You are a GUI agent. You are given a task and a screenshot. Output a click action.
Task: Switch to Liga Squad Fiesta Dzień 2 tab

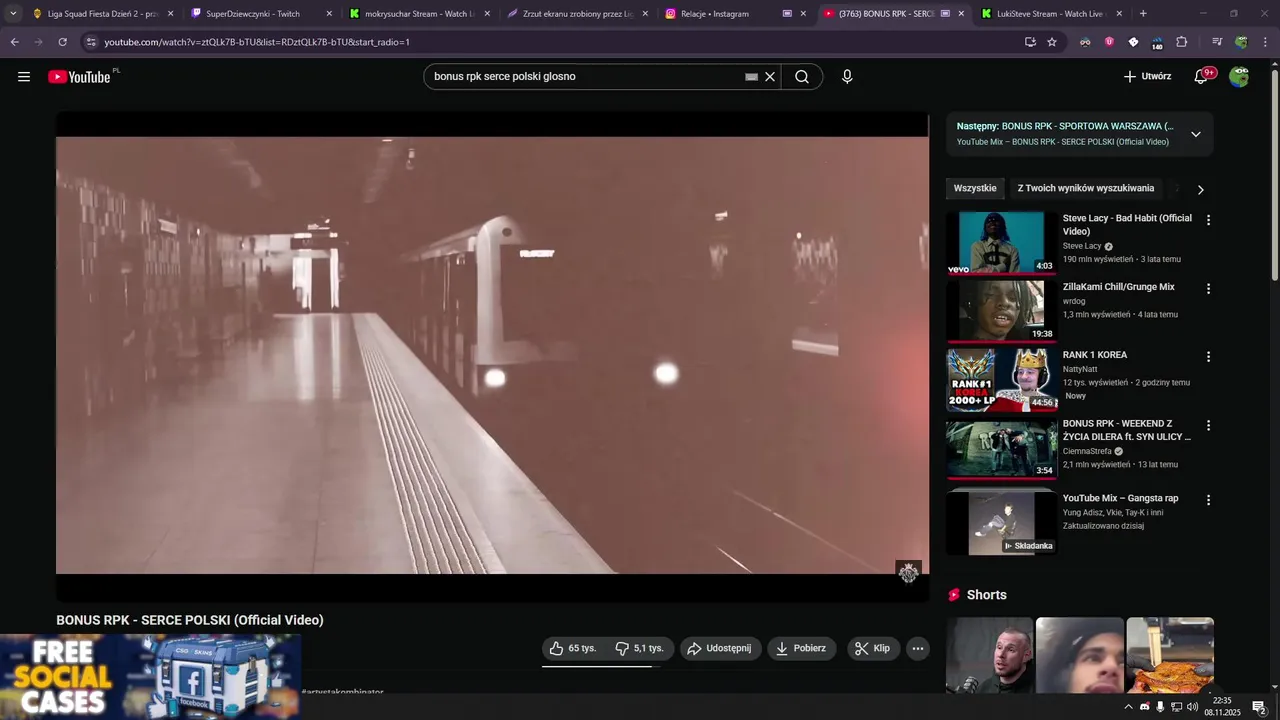[102, 14]
